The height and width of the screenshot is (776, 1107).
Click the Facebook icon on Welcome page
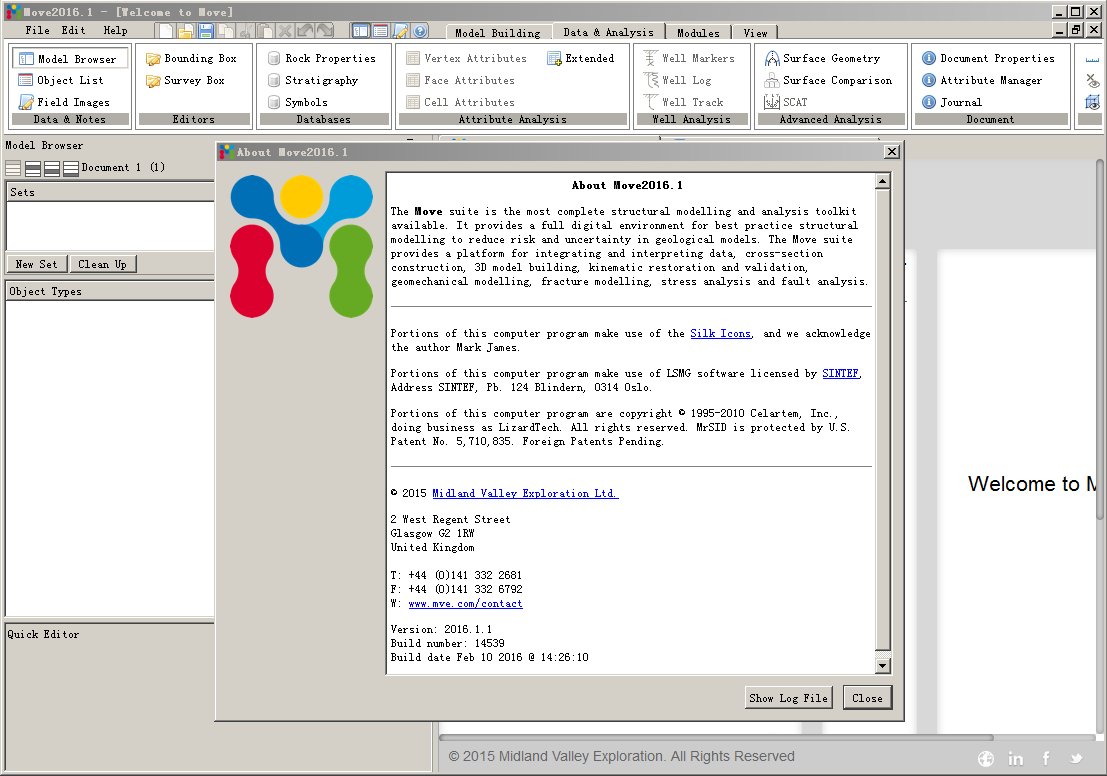[1046, 758]
